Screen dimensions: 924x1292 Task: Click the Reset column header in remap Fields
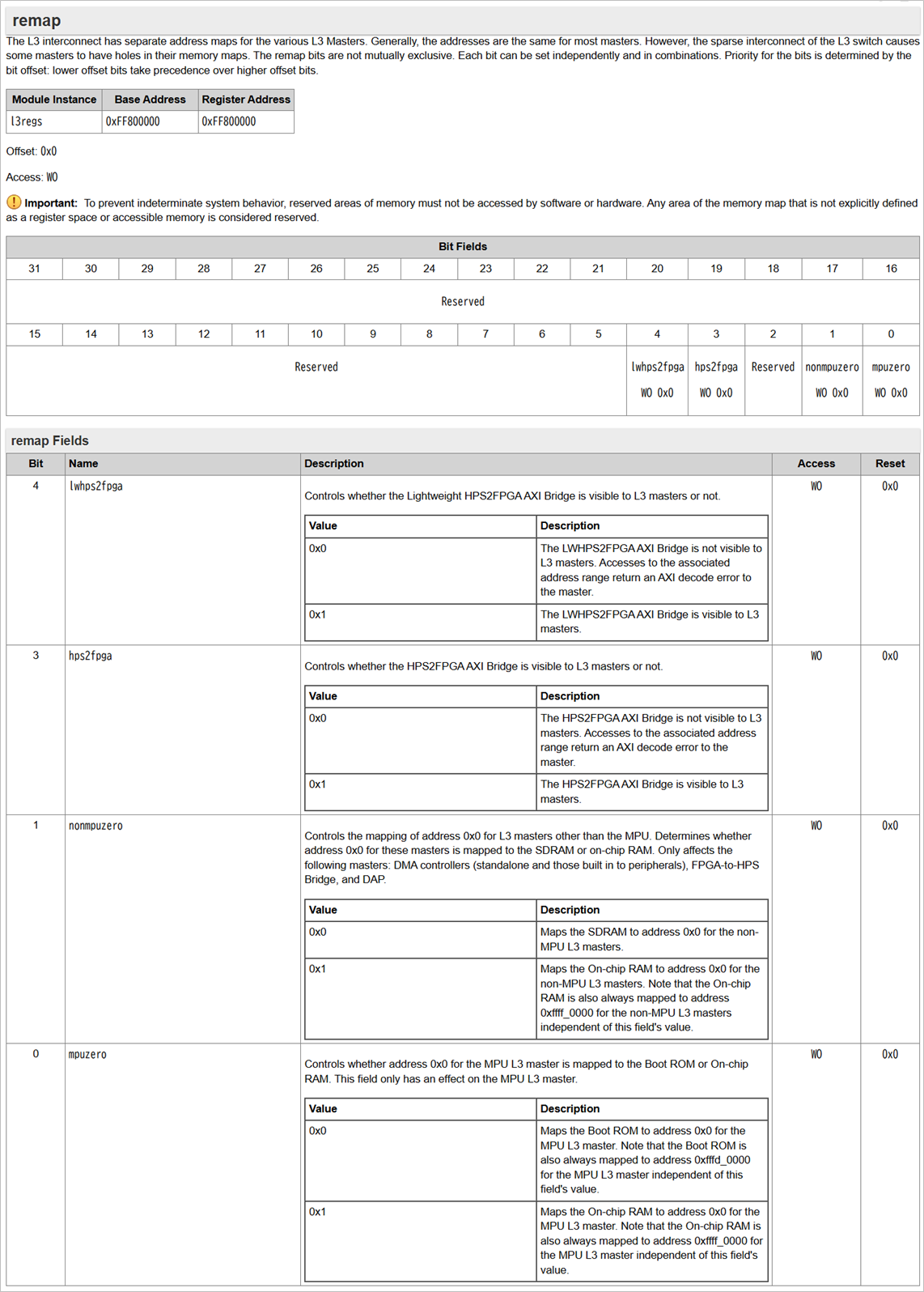889,464
